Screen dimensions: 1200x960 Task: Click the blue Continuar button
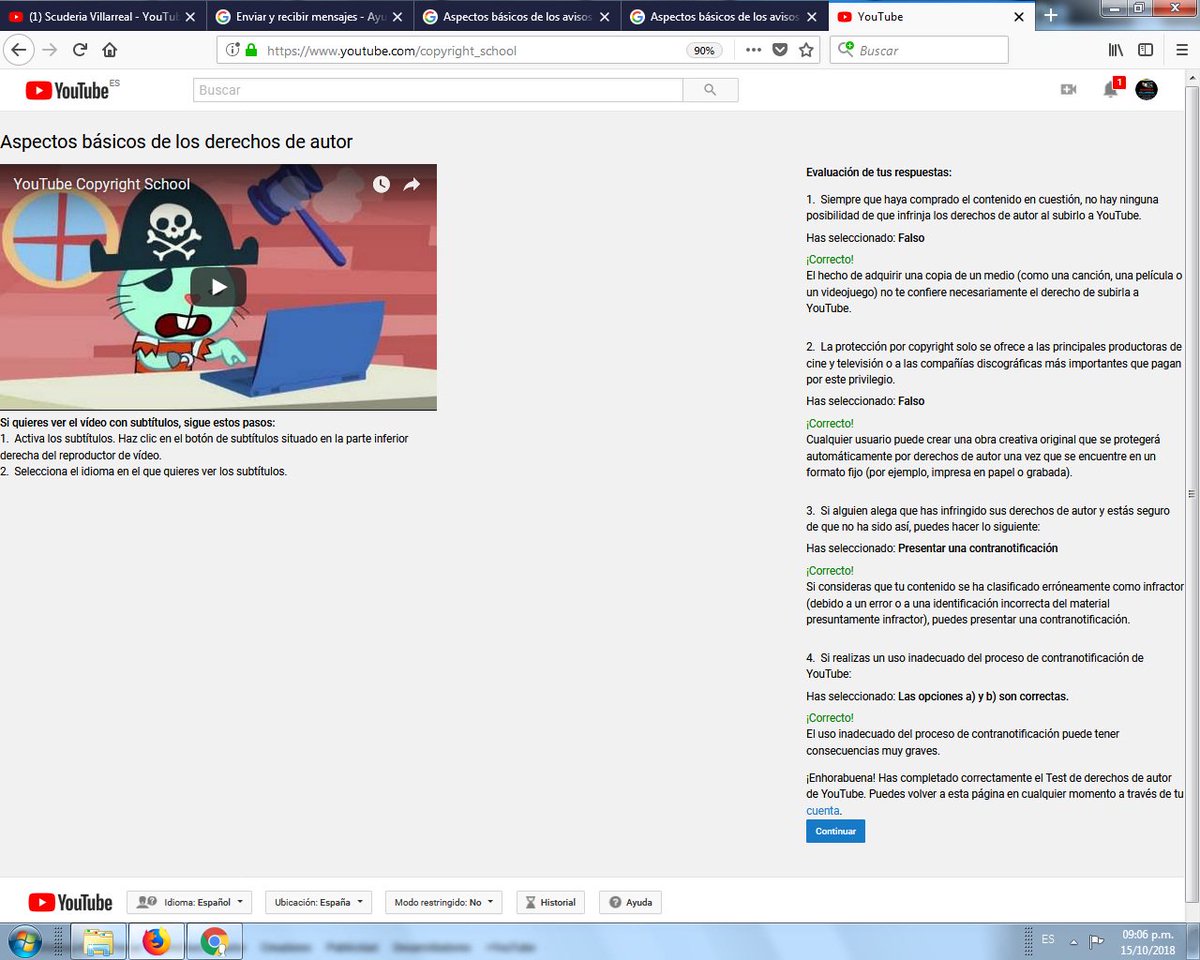pos(835,831)
